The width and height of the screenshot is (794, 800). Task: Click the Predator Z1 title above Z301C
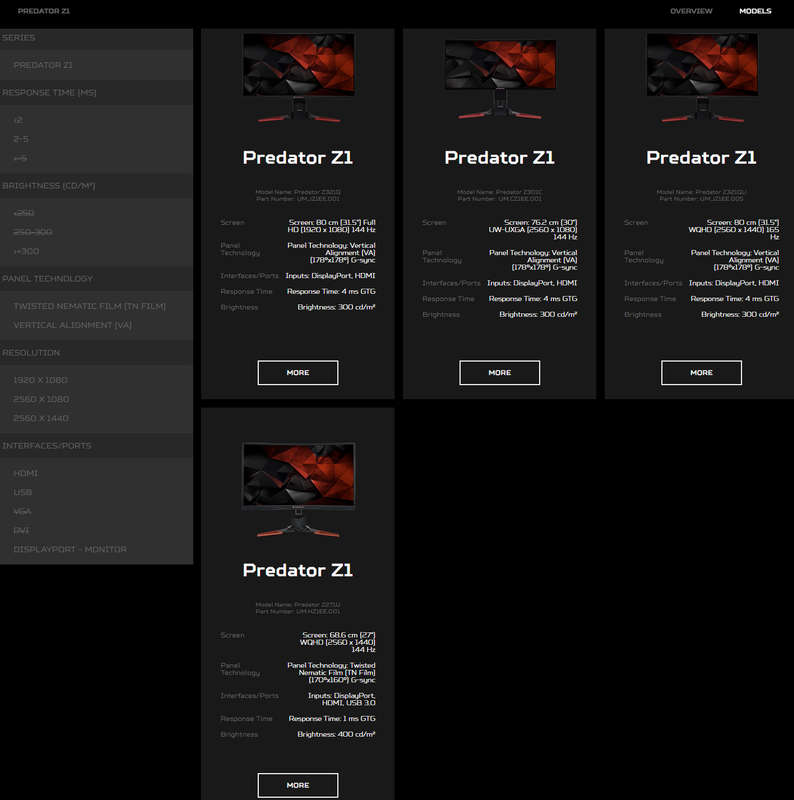point(500,158)
